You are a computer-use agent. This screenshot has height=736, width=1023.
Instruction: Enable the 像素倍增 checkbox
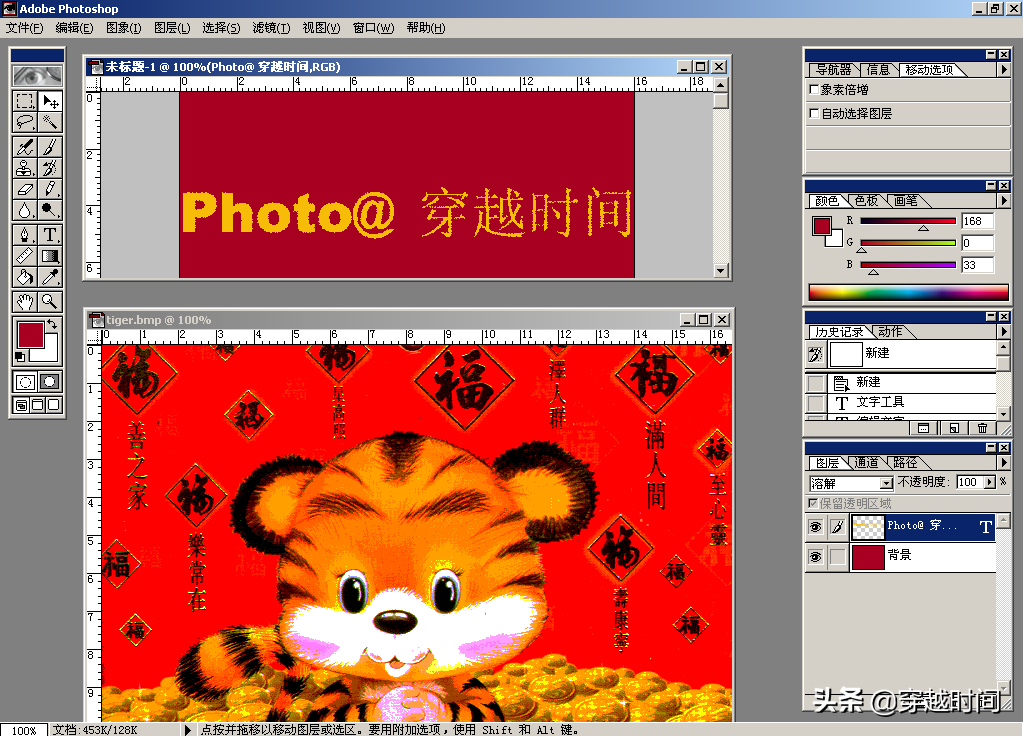(813, 90)
